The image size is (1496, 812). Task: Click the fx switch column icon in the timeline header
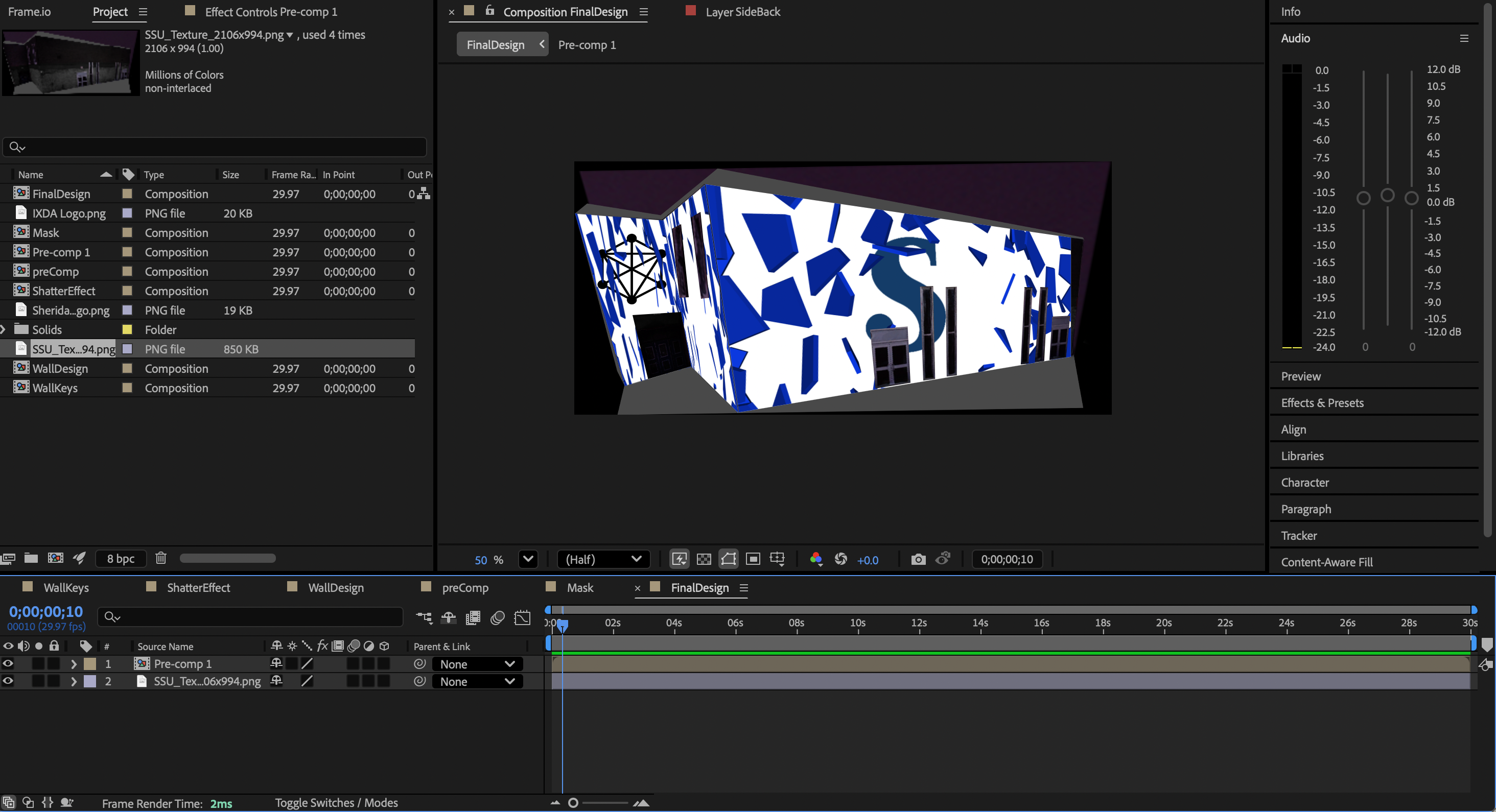pyautogui.click(x=322, y=646)
